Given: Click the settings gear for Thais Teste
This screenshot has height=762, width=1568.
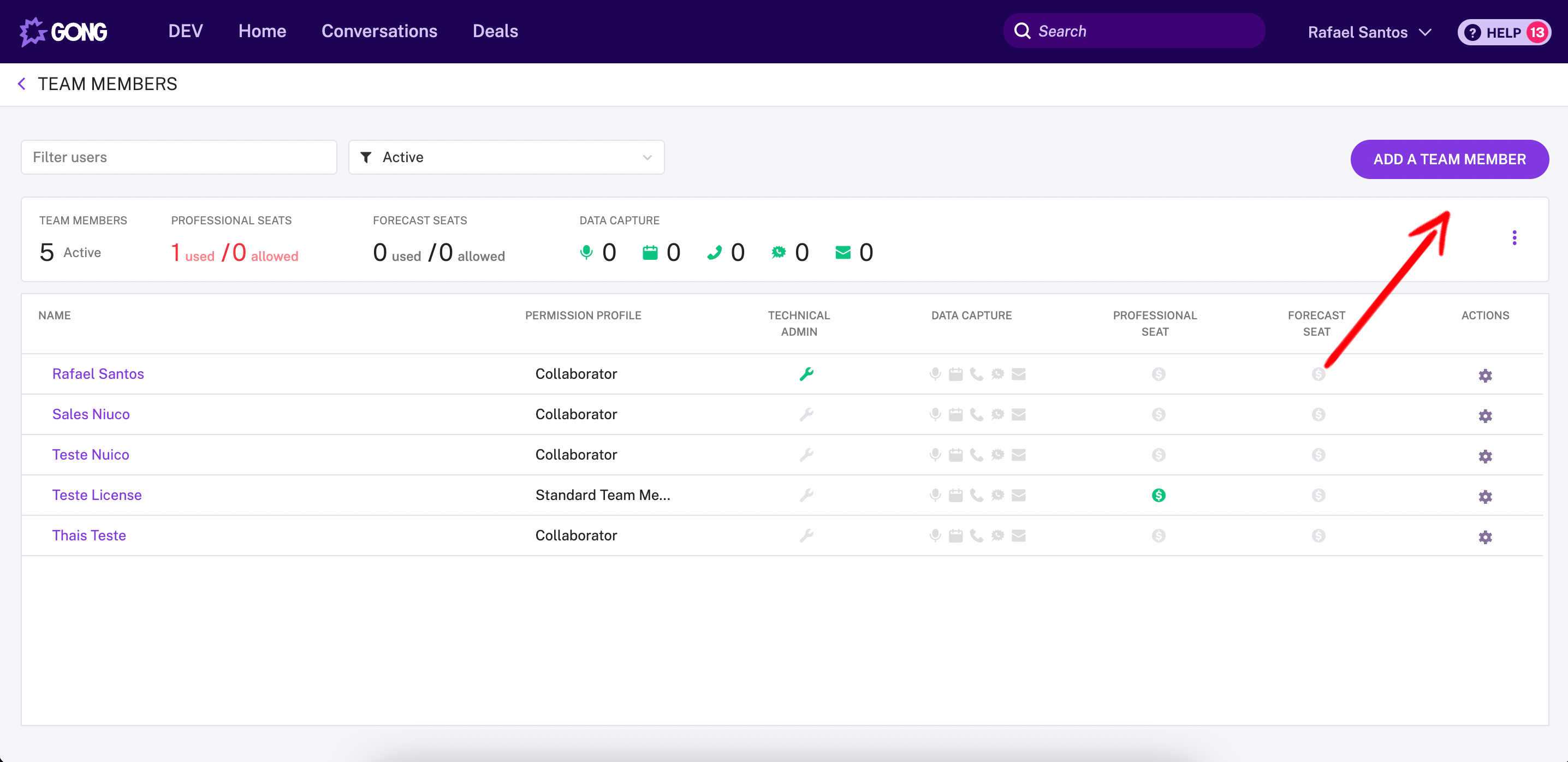Looking at the screenshot, I should click(1484, 537).
